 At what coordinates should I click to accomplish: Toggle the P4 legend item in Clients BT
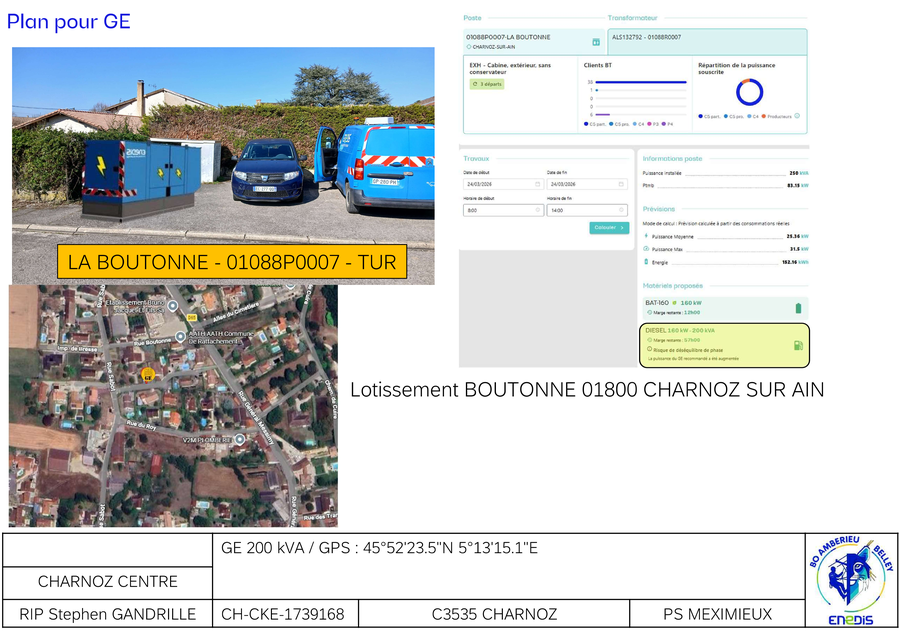(x=669, y=124)
